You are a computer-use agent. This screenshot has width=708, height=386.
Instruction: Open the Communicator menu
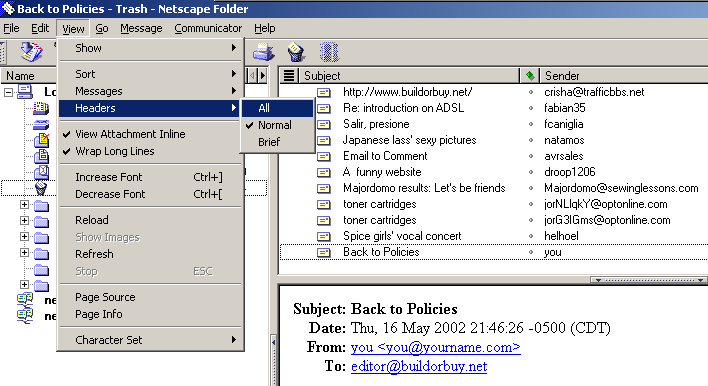[208, 28]
